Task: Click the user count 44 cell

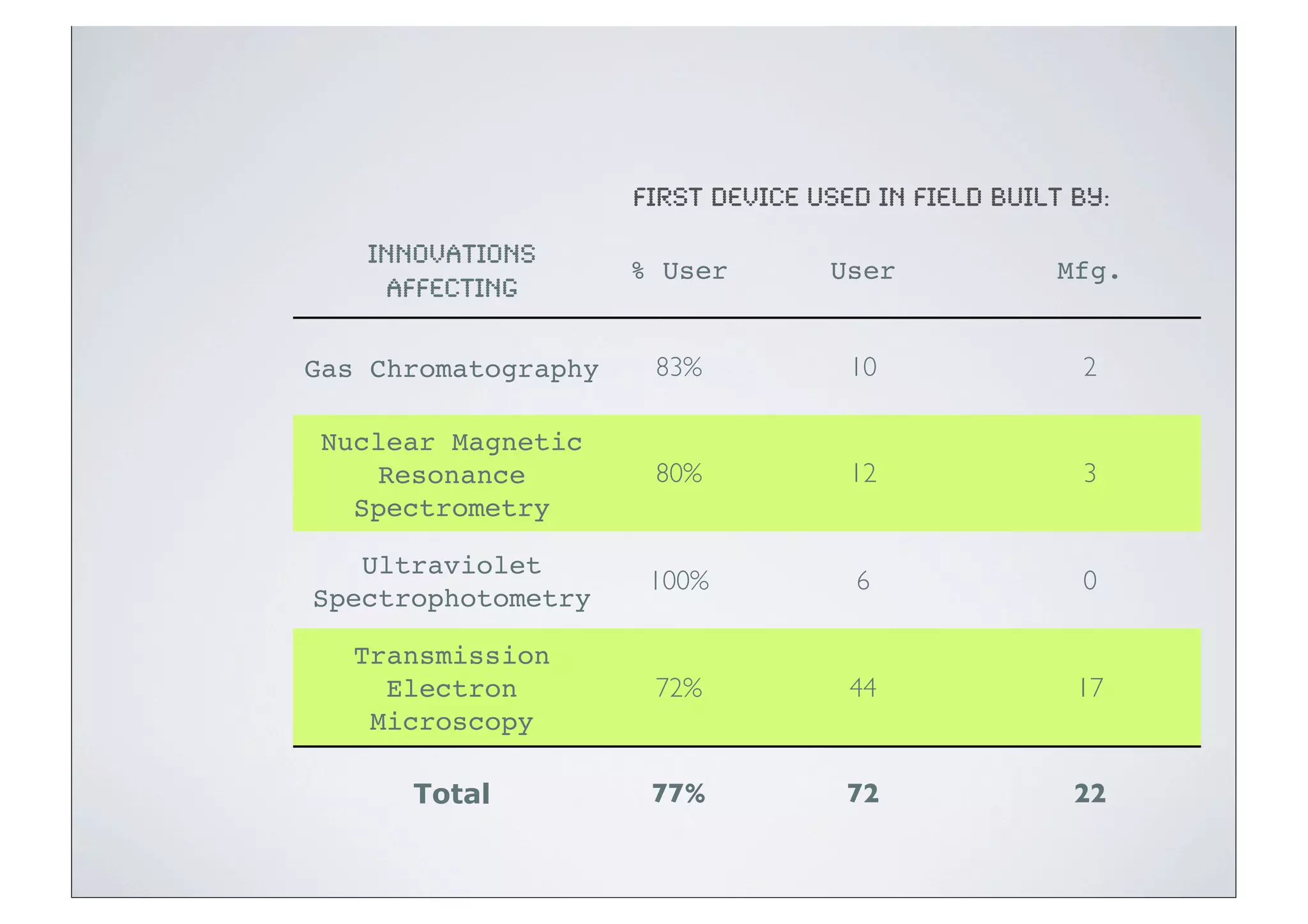Action: point(863,688)
